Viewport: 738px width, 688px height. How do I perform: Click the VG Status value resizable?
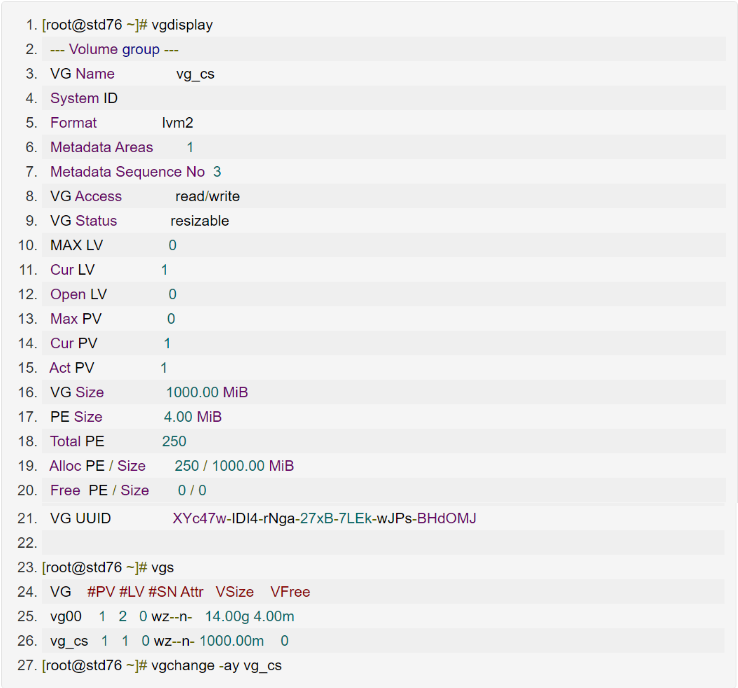click(199, 221)
